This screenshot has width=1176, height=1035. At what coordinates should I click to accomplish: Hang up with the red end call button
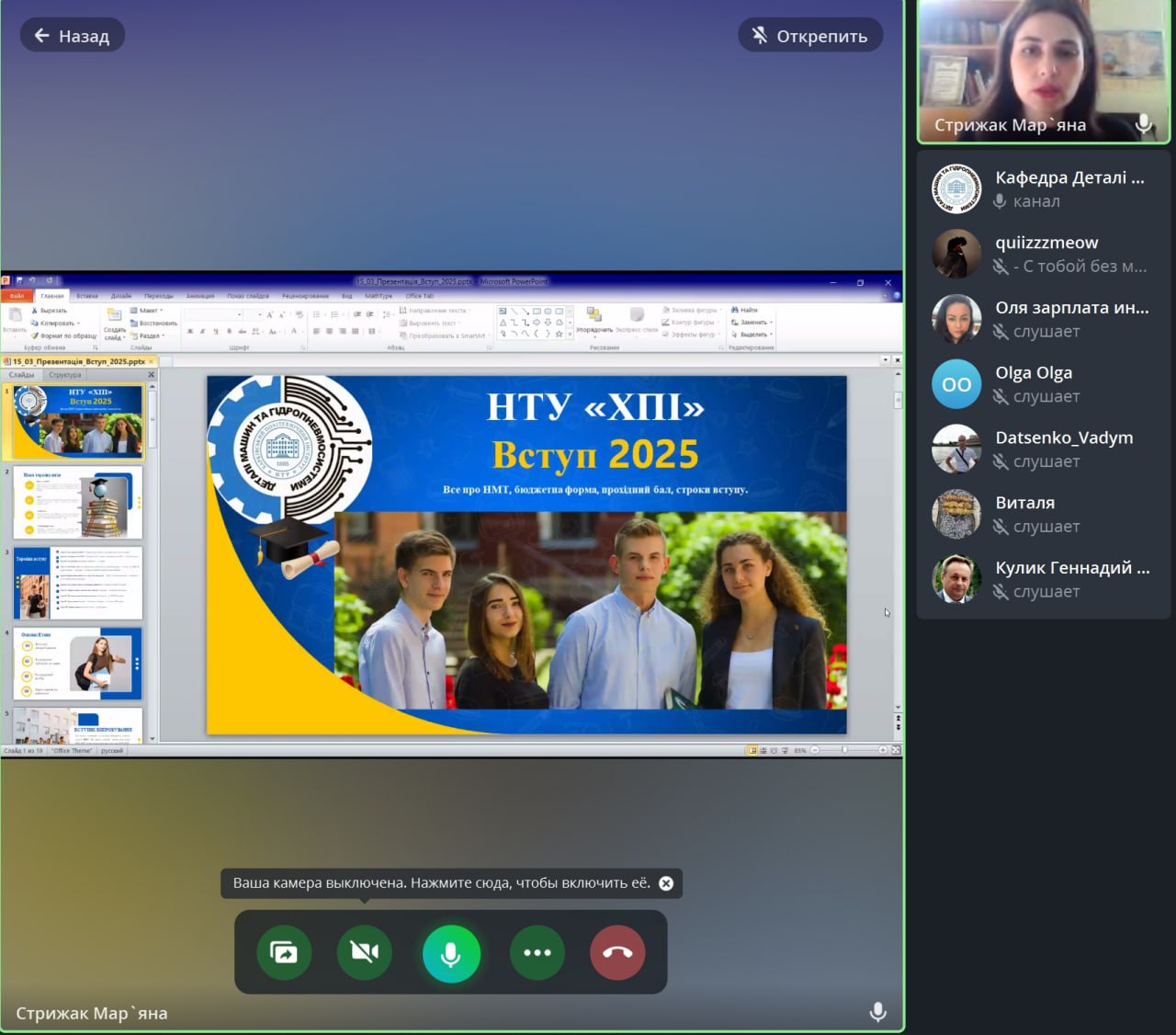(x=617, y=952)
